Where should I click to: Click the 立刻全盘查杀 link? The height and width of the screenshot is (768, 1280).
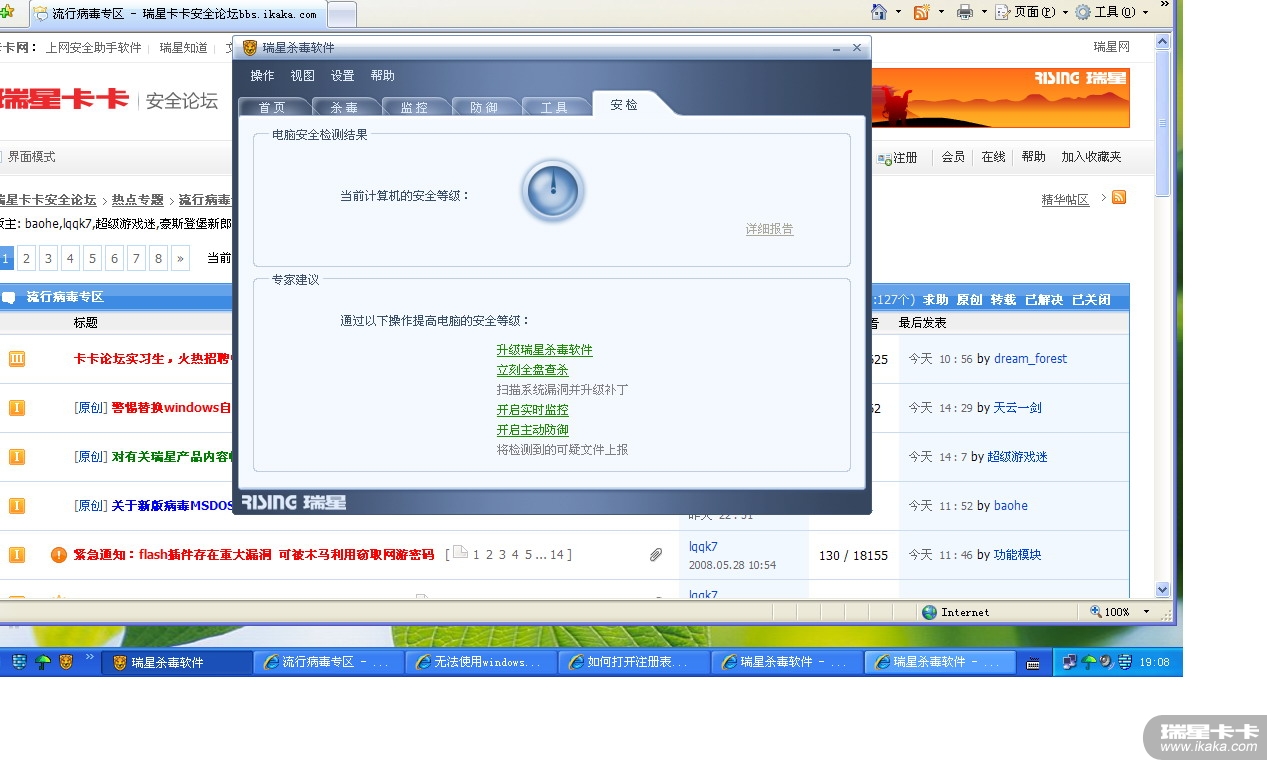532,370
